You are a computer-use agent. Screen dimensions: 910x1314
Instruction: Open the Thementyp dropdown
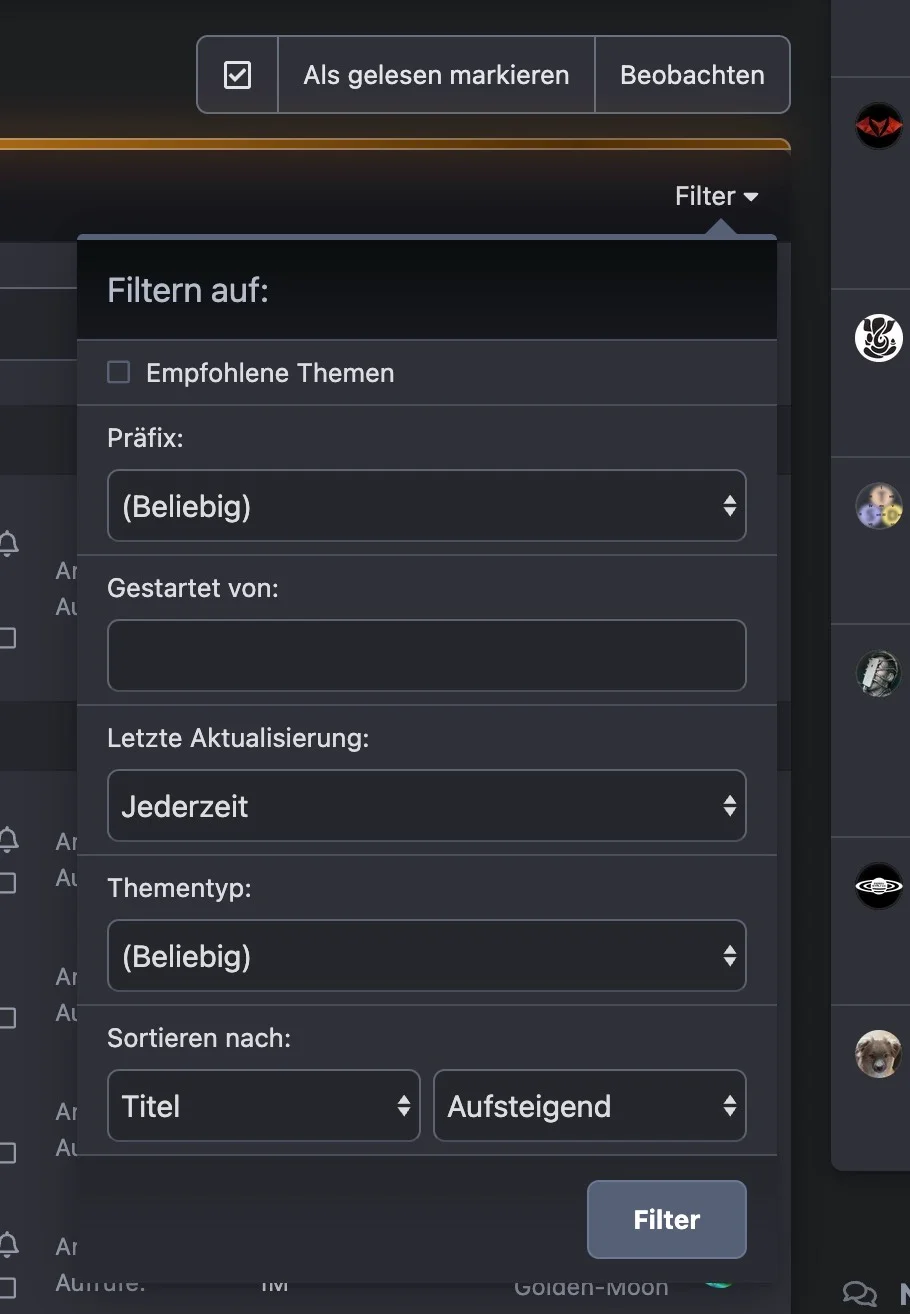click(x=426, y=956)
